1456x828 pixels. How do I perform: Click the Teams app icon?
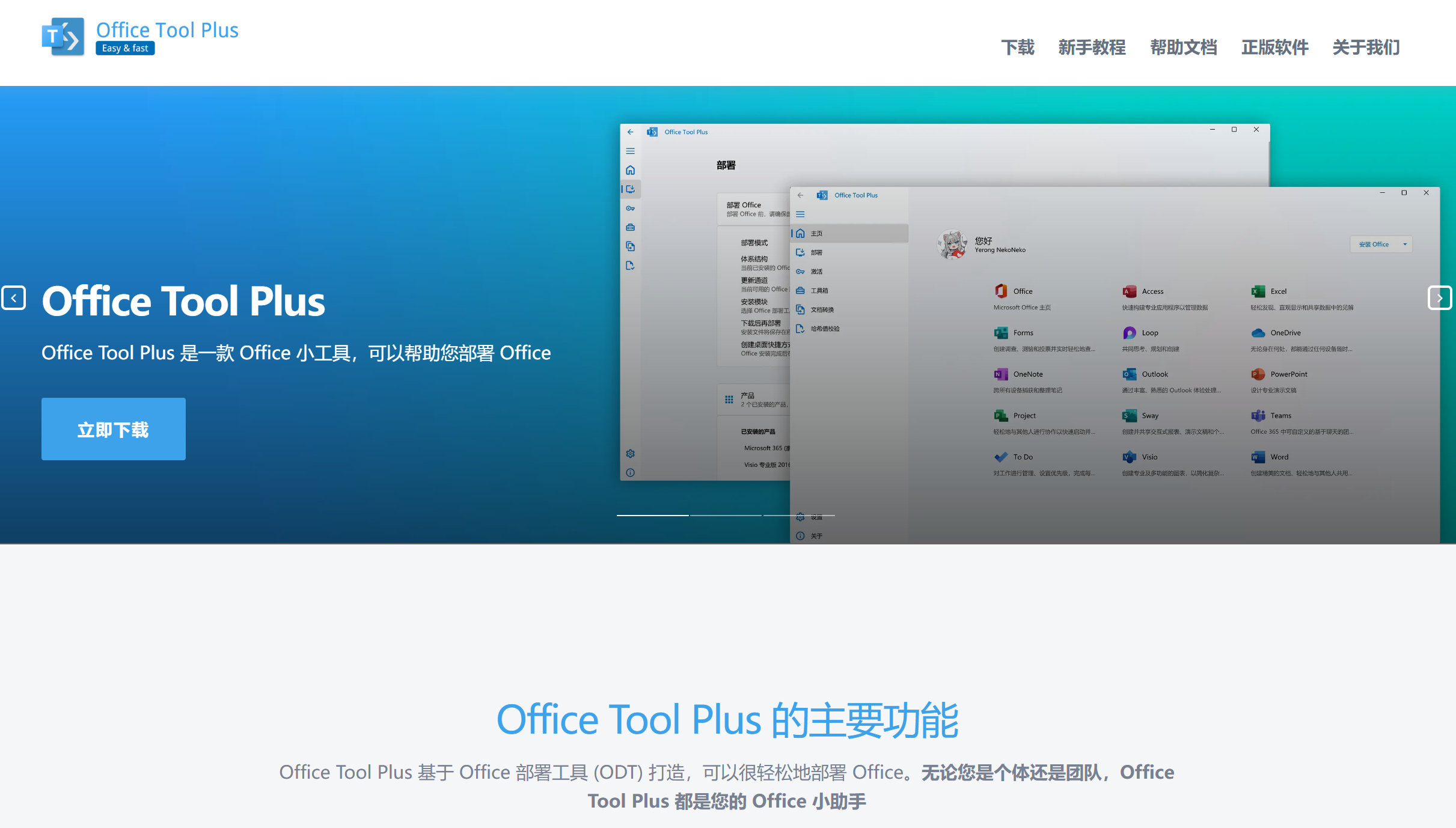tap(1258, 416)
